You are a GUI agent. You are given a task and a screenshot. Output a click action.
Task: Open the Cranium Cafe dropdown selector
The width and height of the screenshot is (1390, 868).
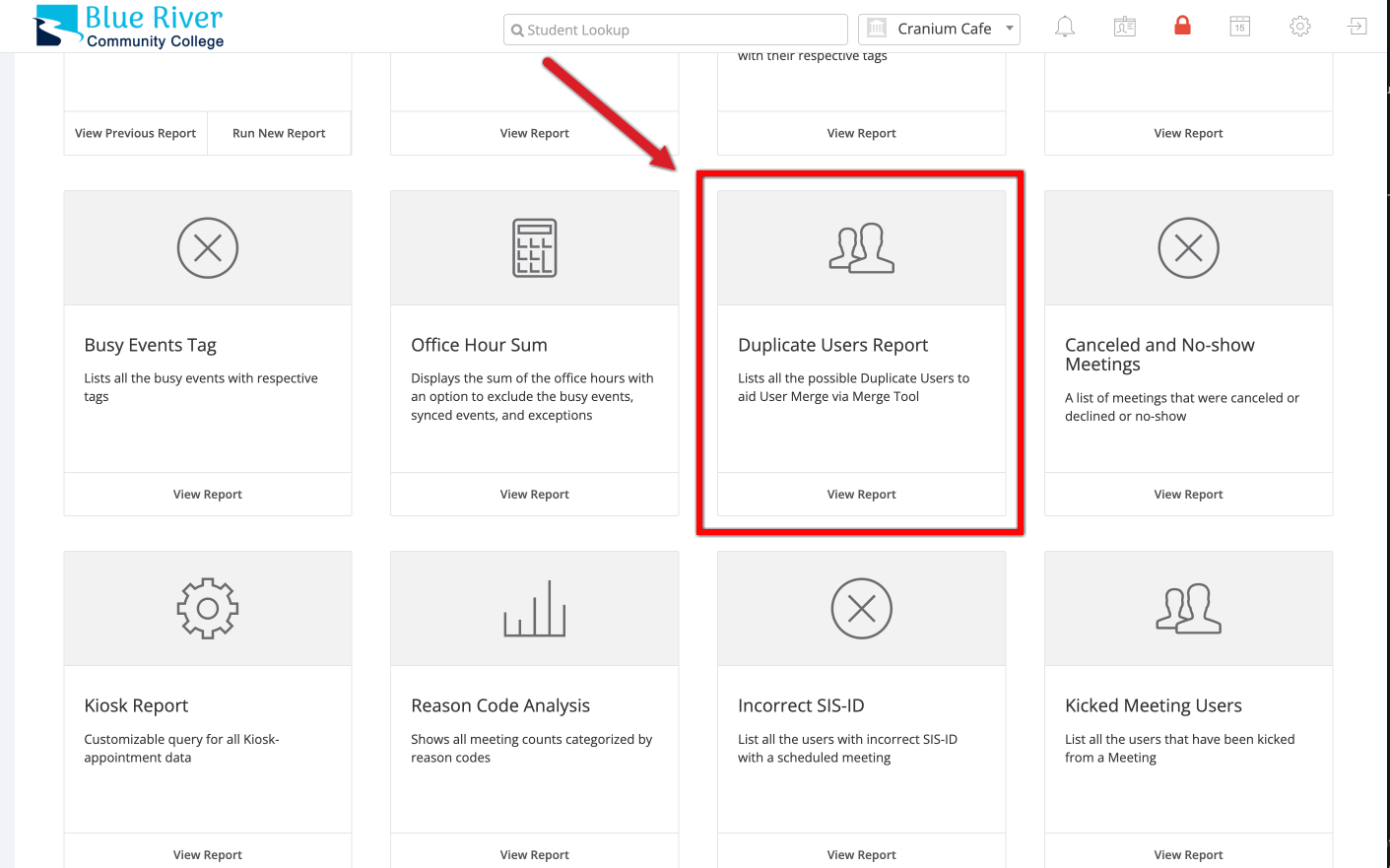tap(939, 29)
